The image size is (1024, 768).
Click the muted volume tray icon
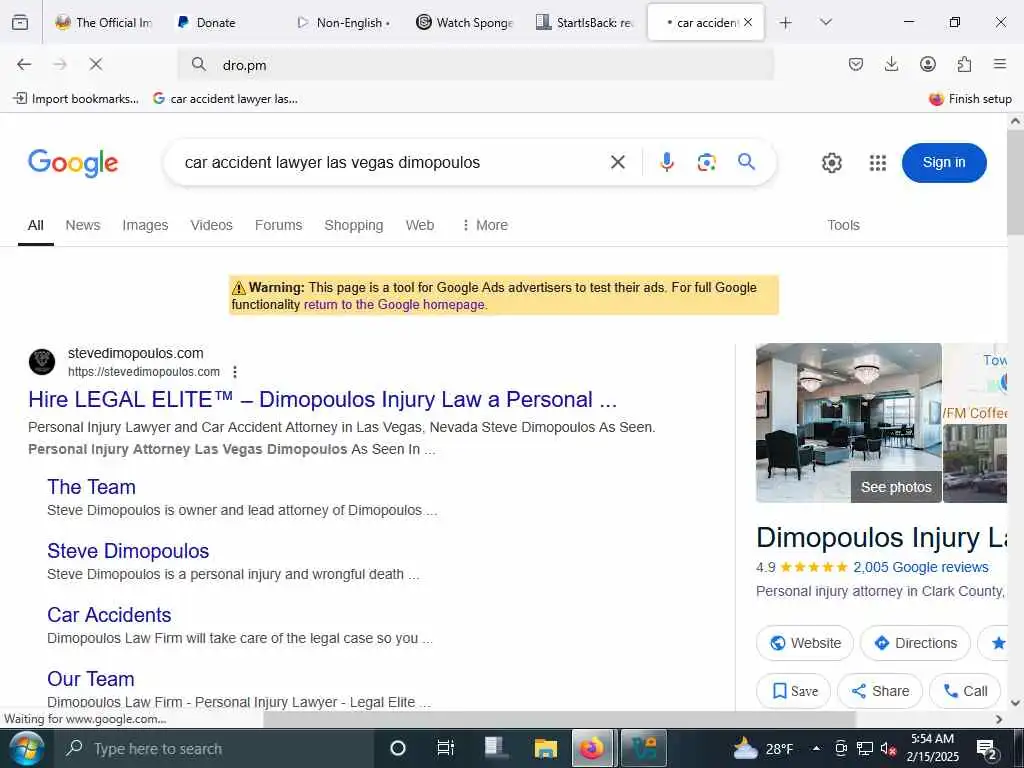tap(888, 749)
